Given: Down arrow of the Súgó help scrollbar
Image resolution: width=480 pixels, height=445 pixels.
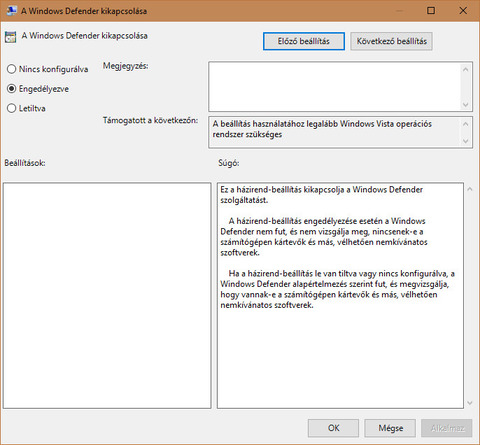Looking at the screenshot, I should (x=470, y=403).
